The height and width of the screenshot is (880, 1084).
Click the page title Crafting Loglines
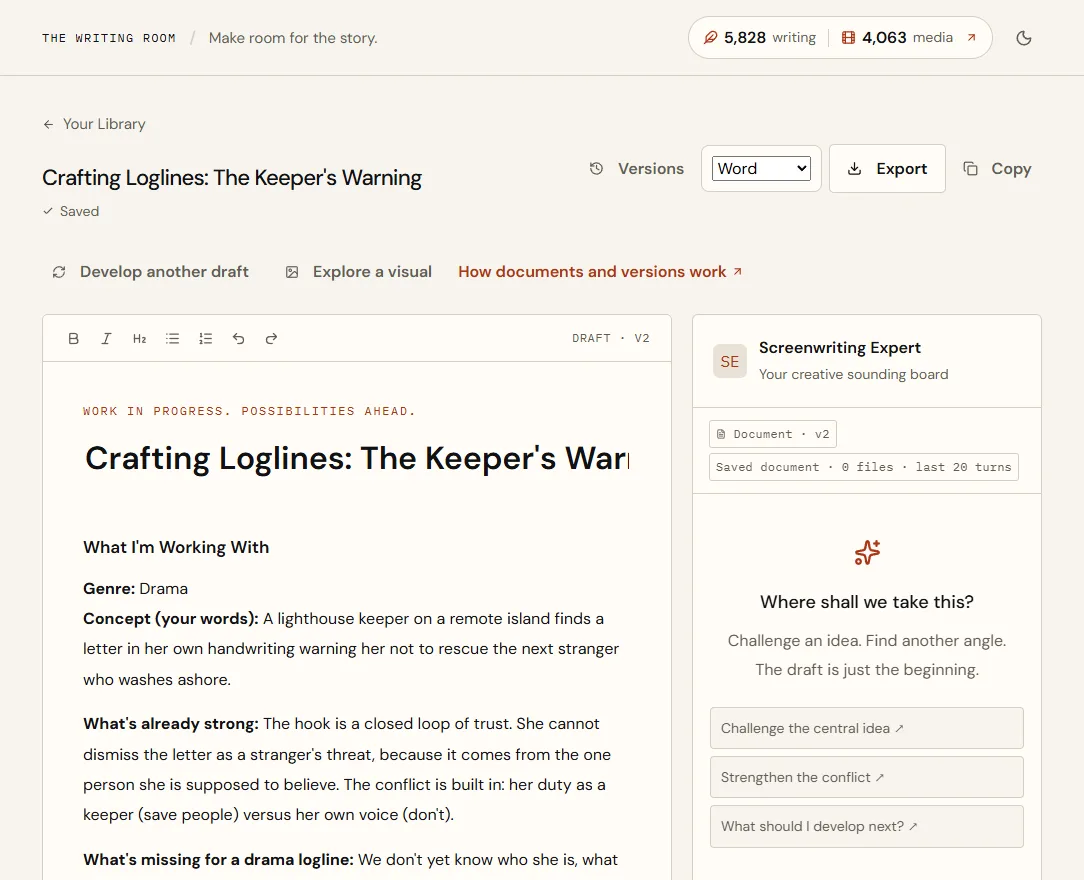tap(232, 178)
